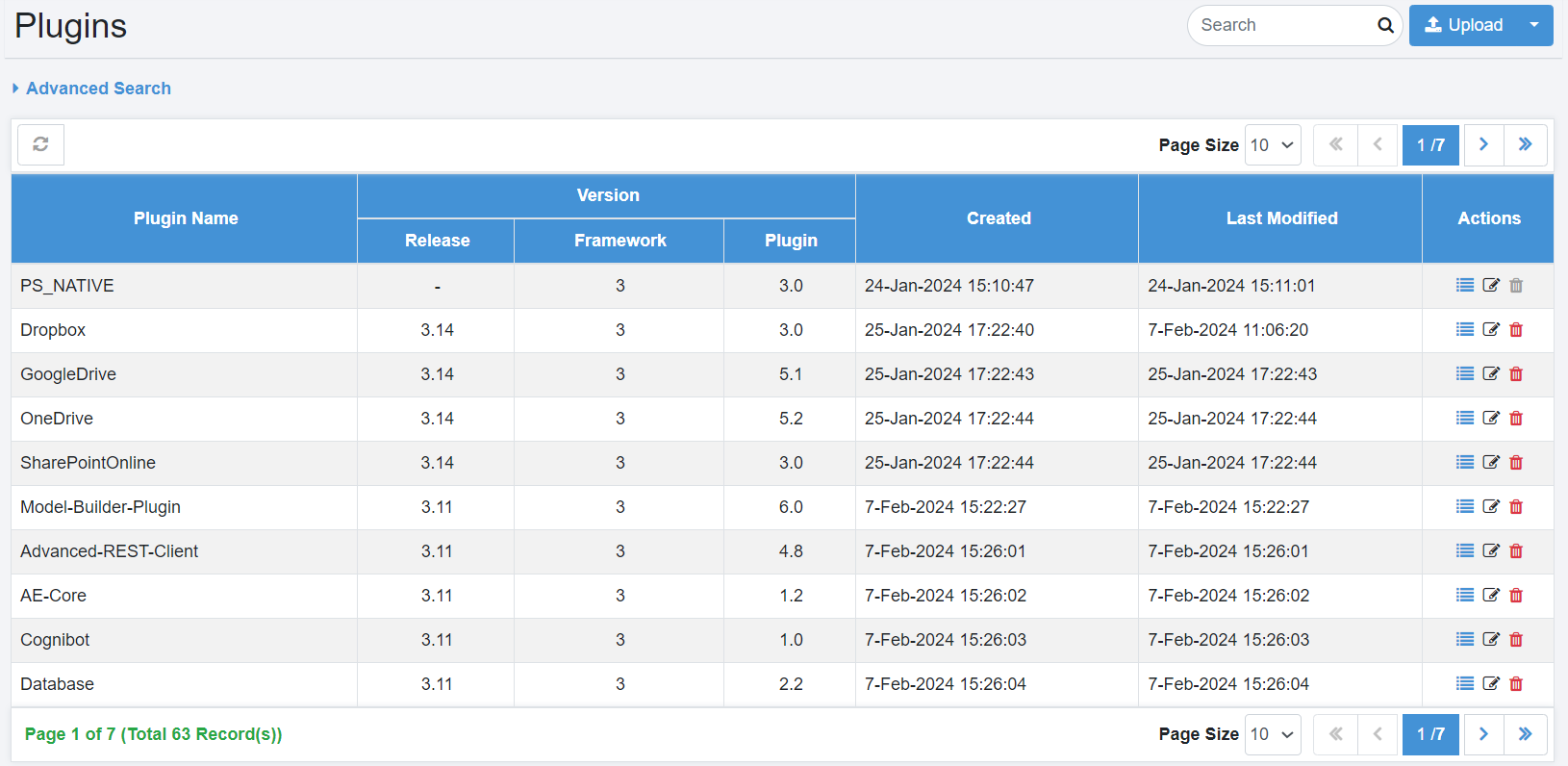Delete the OneDrive plugin
Screen dimensions: 1568x766
pos(1516,418)
